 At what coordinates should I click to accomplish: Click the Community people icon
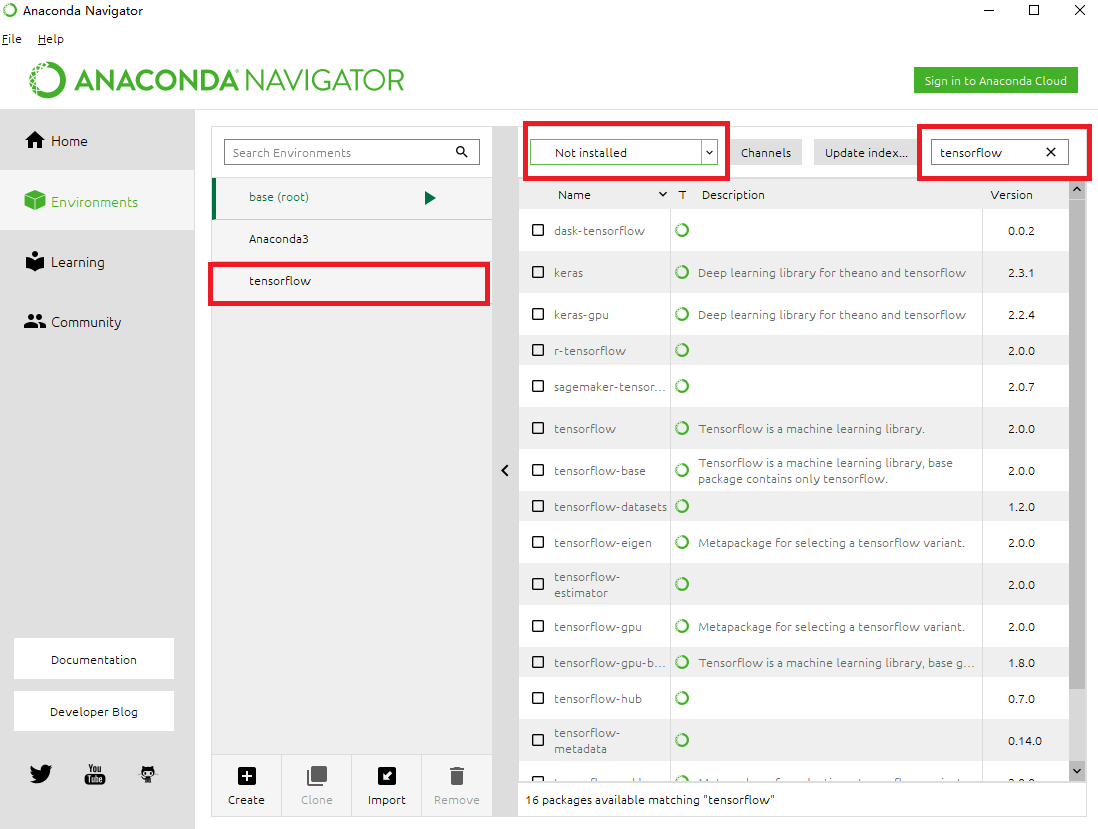(34, 321)
